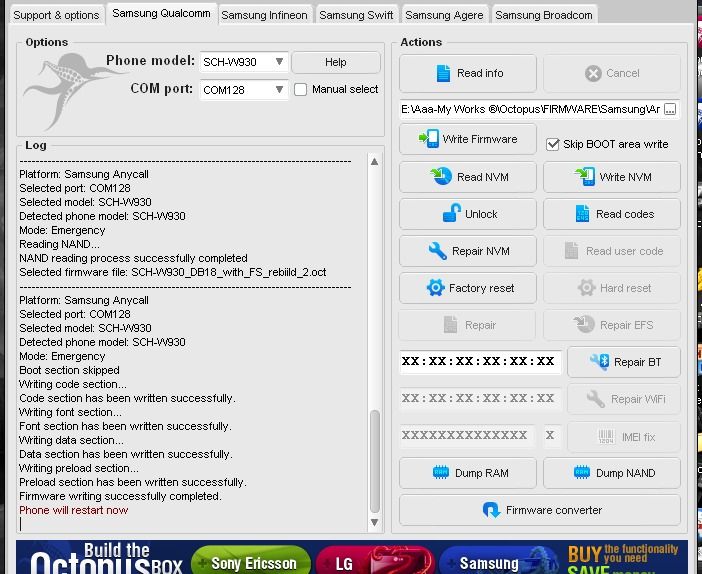Click 'Writing data section...' log line

[71, 440]
